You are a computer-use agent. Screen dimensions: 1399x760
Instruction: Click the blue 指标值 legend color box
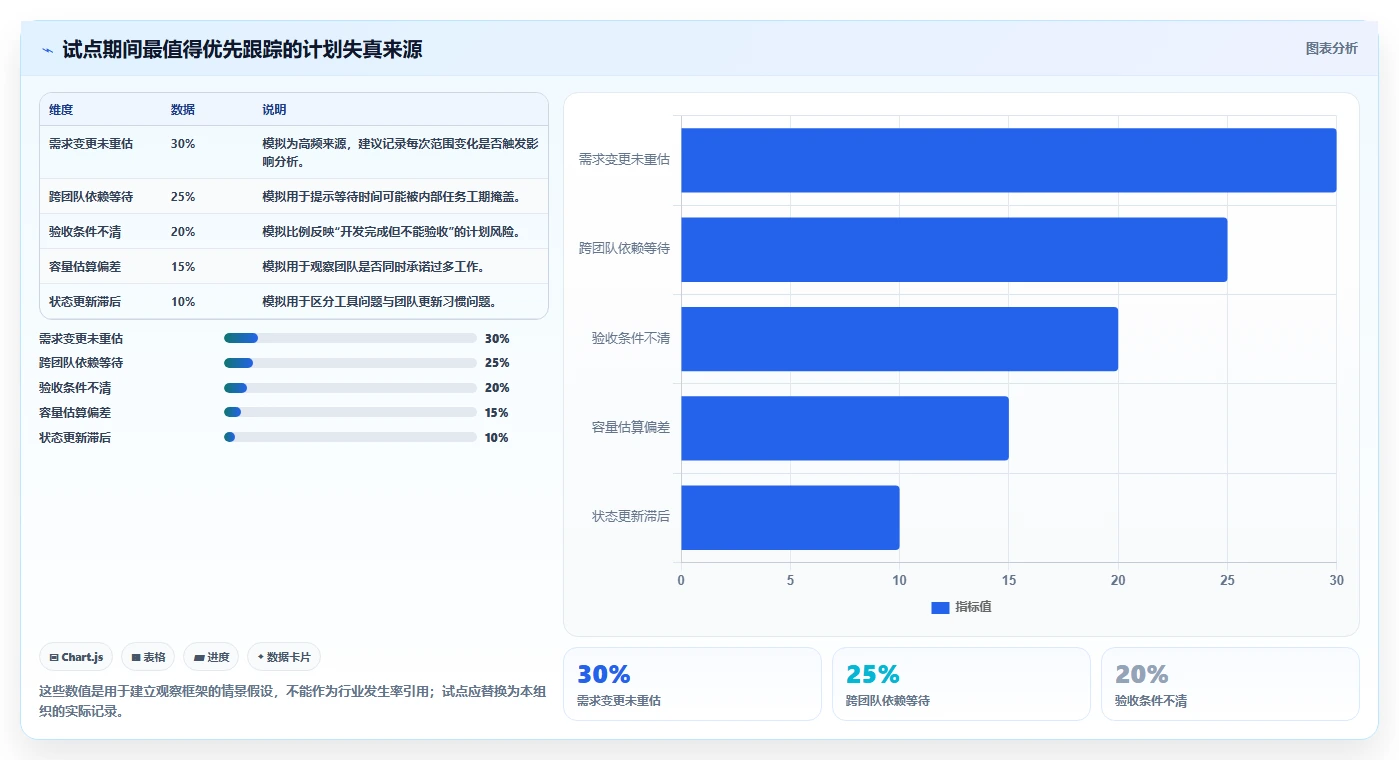coord(940,607)
